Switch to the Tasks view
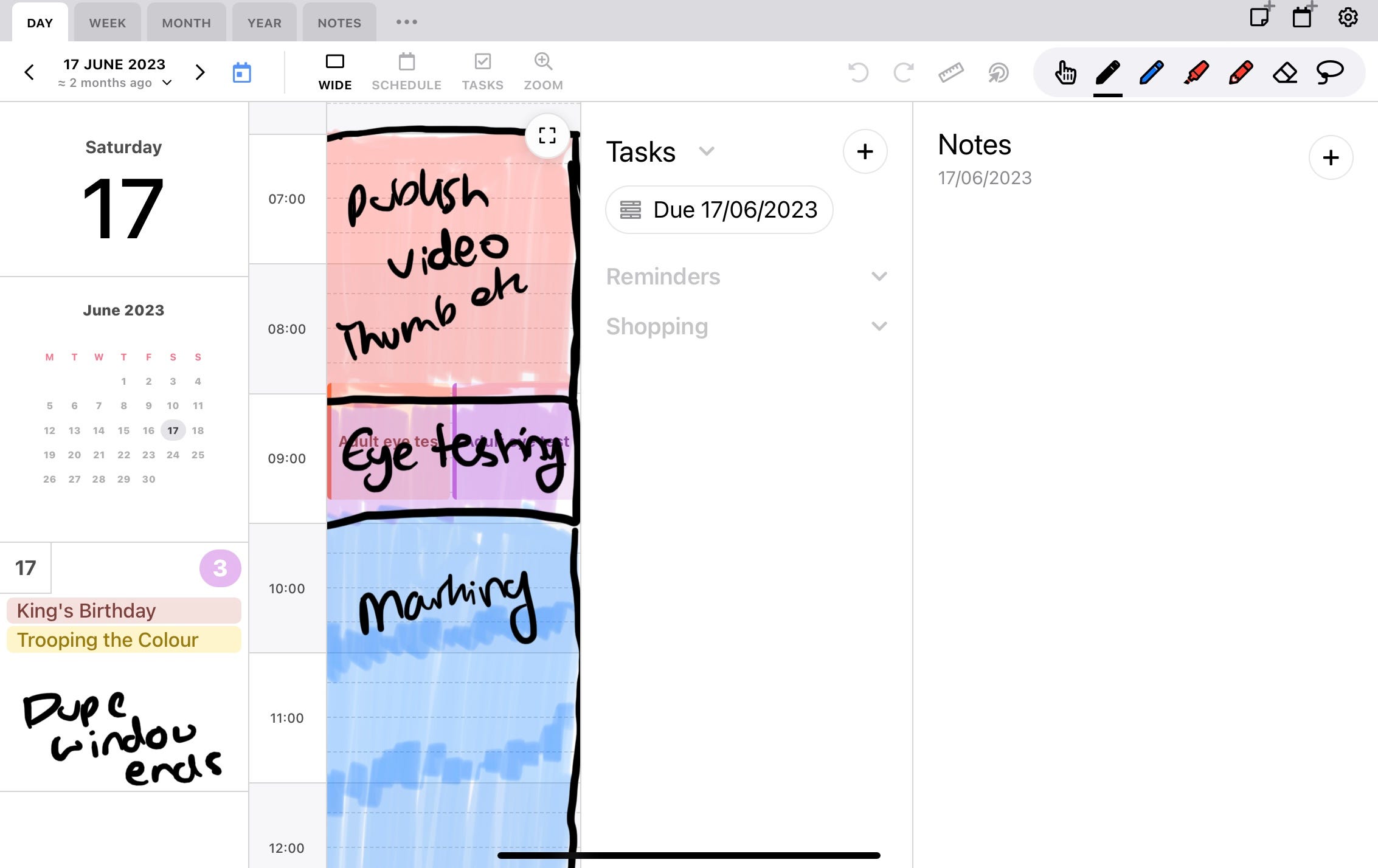The height and width of the screenshot is (868, 1378). pos(482,72)
